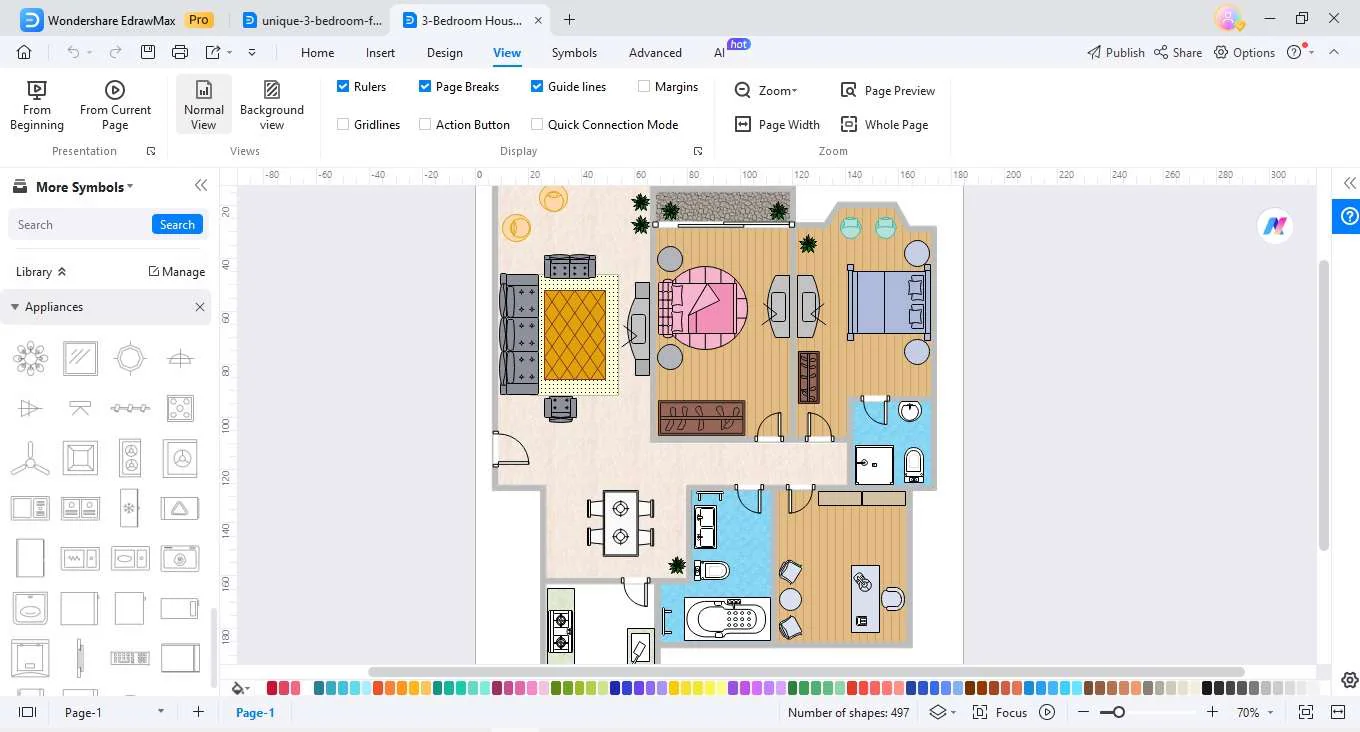Viewport: 1360px width, 732px height.
Task: Open the Symbols ribbon tab
Action: point(574,53)
